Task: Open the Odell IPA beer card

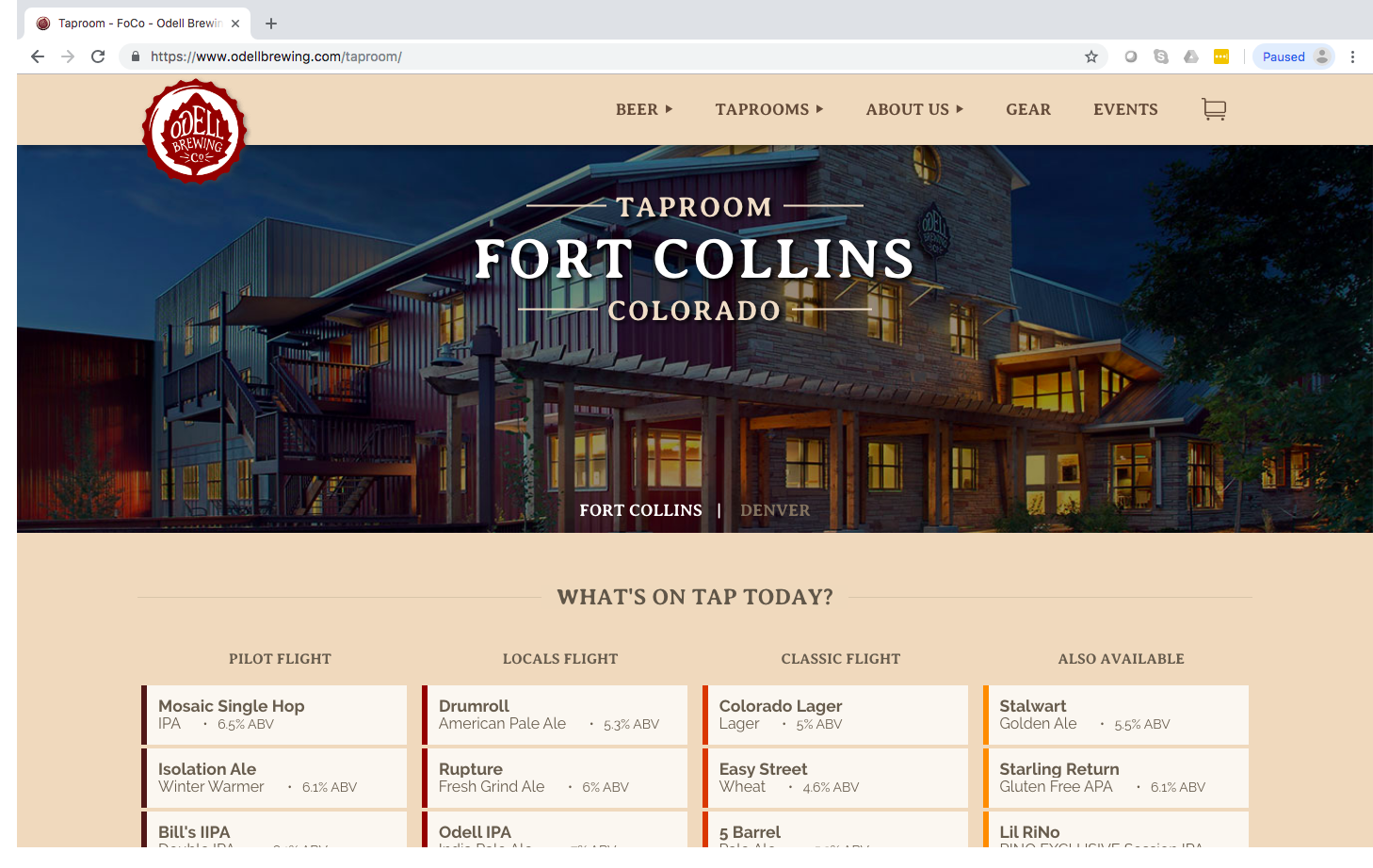Action: click(x=555, y=829)
